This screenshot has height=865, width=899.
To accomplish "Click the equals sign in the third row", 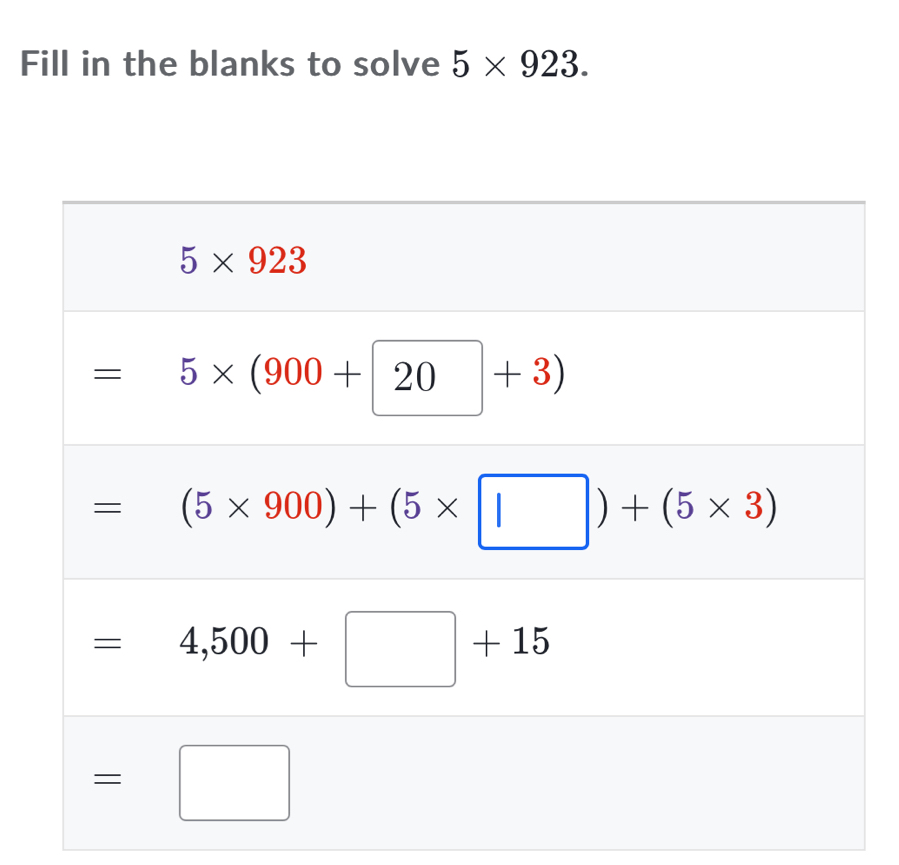I will pos(105,510).
